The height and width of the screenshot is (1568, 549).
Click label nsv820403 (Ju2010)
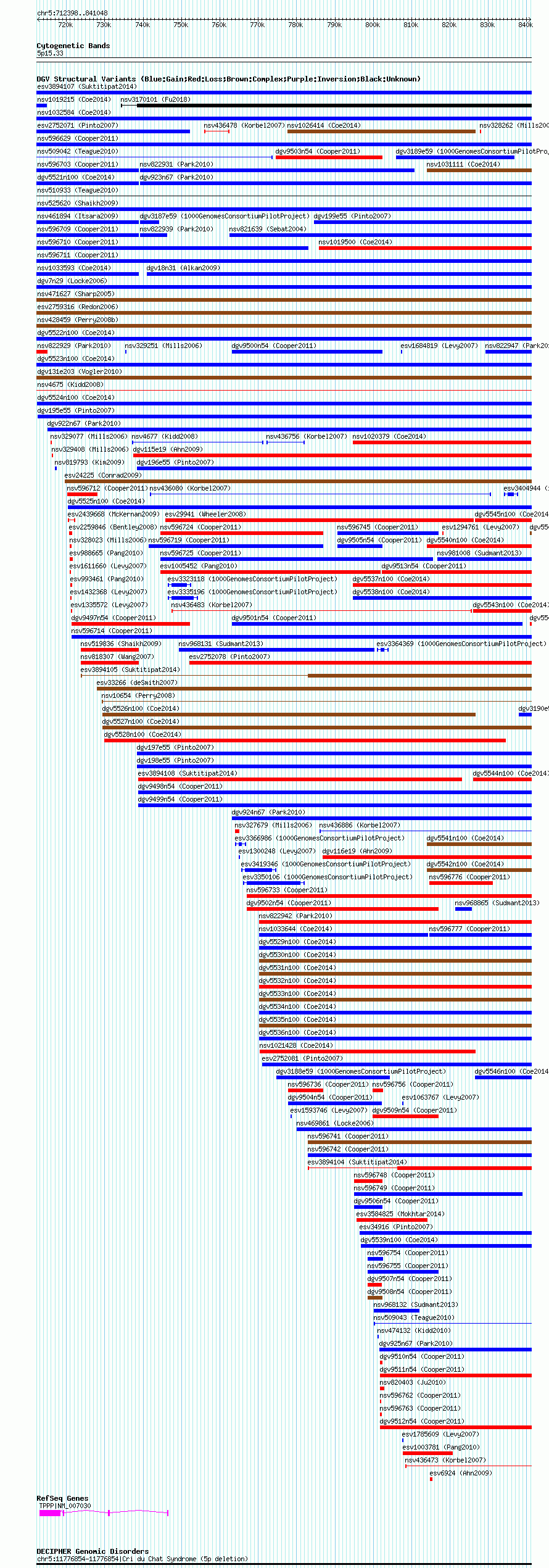(413, 1382)
